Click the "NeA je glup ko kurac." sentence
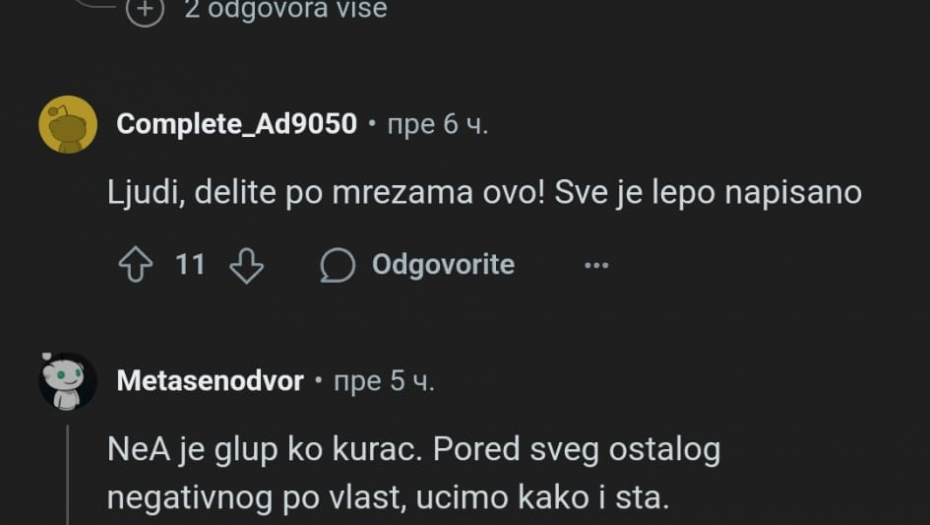The width and height of the screenshot is (930, 525). [x=266, y=449]
